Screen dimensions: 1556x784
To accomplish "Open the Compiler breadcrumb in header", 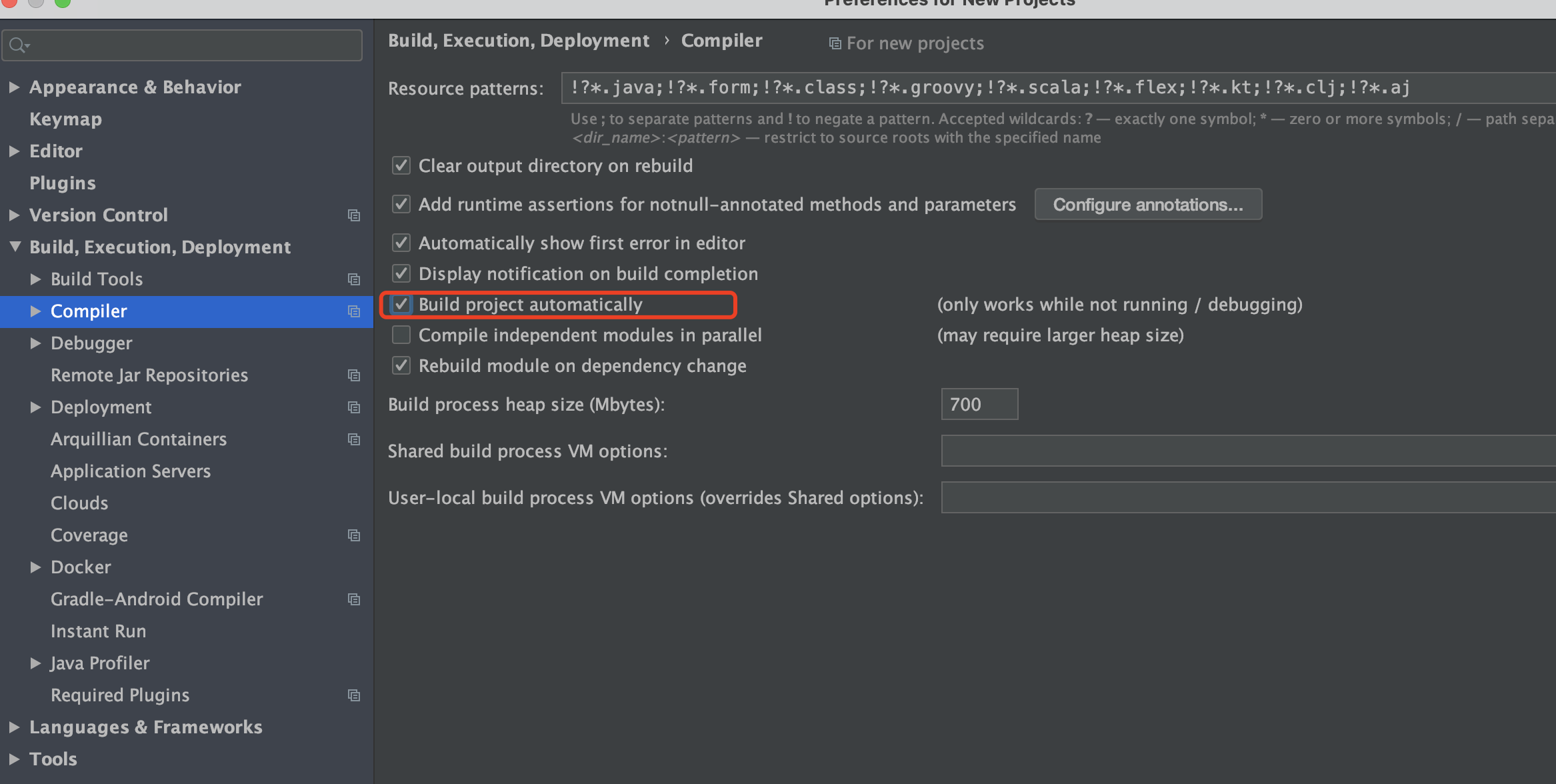I will 721,40.
